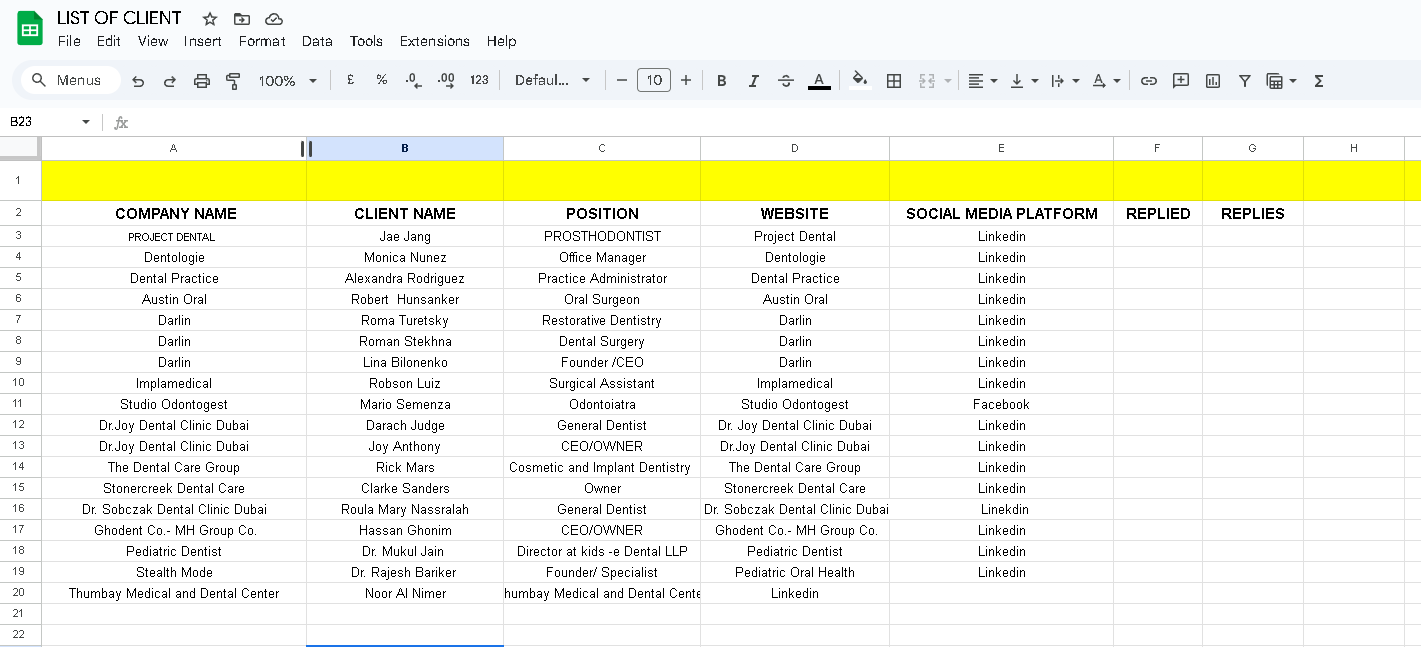Increase decimal places
This screenshot has height=647, width=1421.
tap(446, 80)
